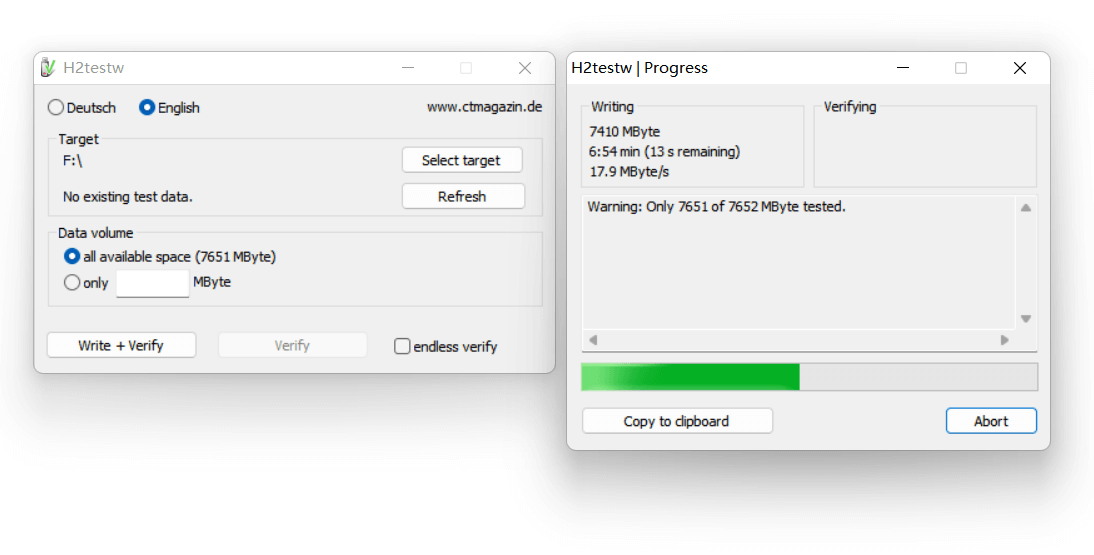The width and height of the screenshot is (1094, 555).
Task: Close the main H2testw window
Action: (x=525, y=68)
